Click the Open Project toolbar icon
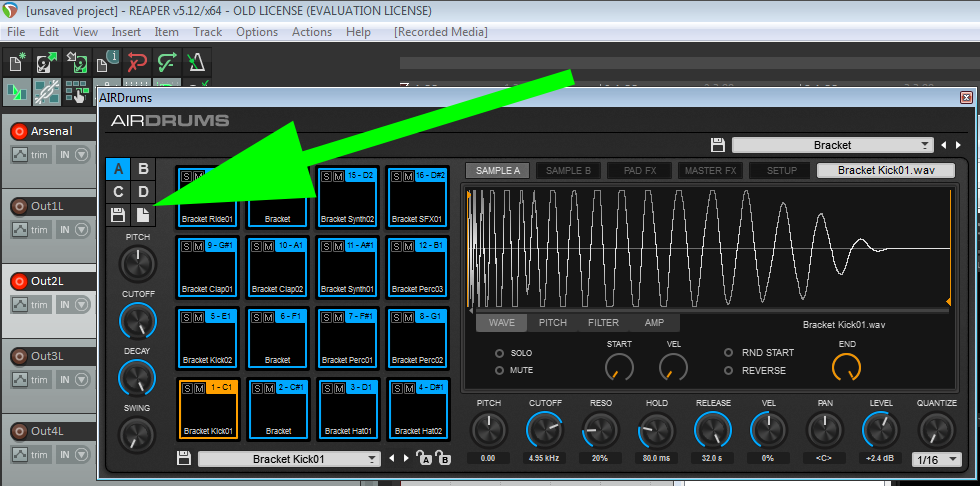Image resolution: width=980 pixels, height=486 pixels. [x=47, y=64]
